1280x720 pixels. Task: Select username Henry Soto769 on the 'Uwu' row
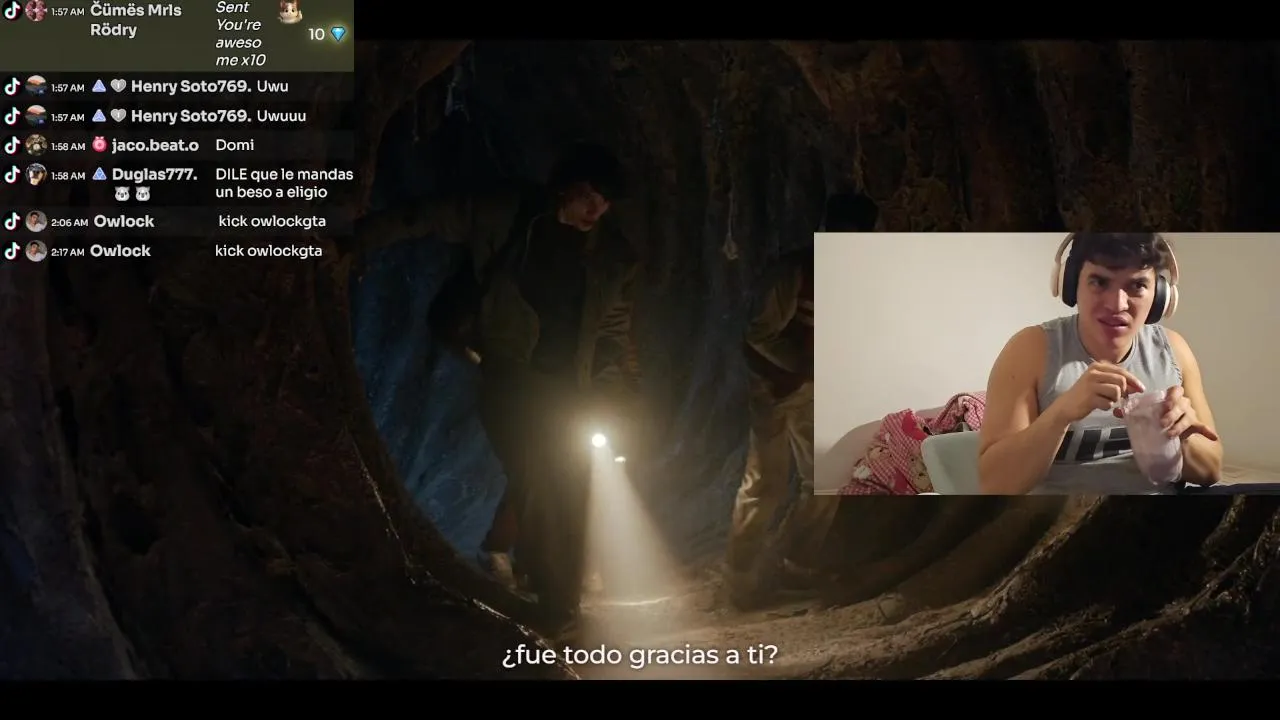coord(191,86)
